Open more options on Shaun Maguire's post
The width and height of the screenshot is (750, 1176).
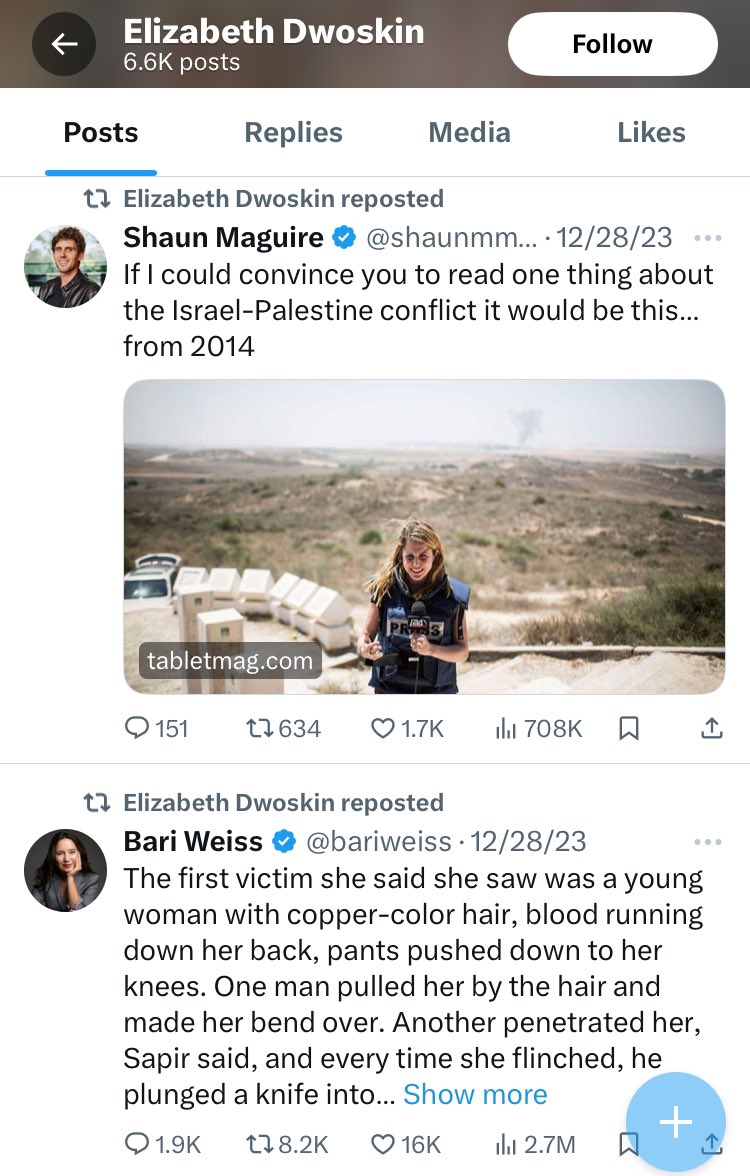pos(707,238)
